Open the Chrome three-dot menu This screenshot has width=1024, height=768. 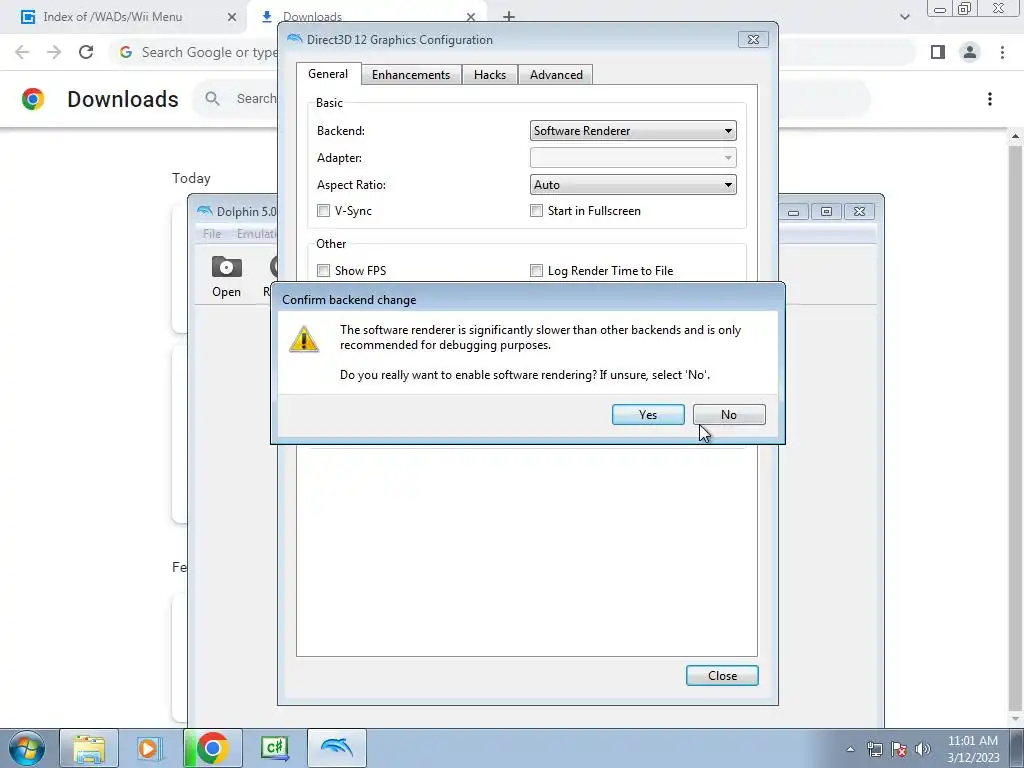1002,52
